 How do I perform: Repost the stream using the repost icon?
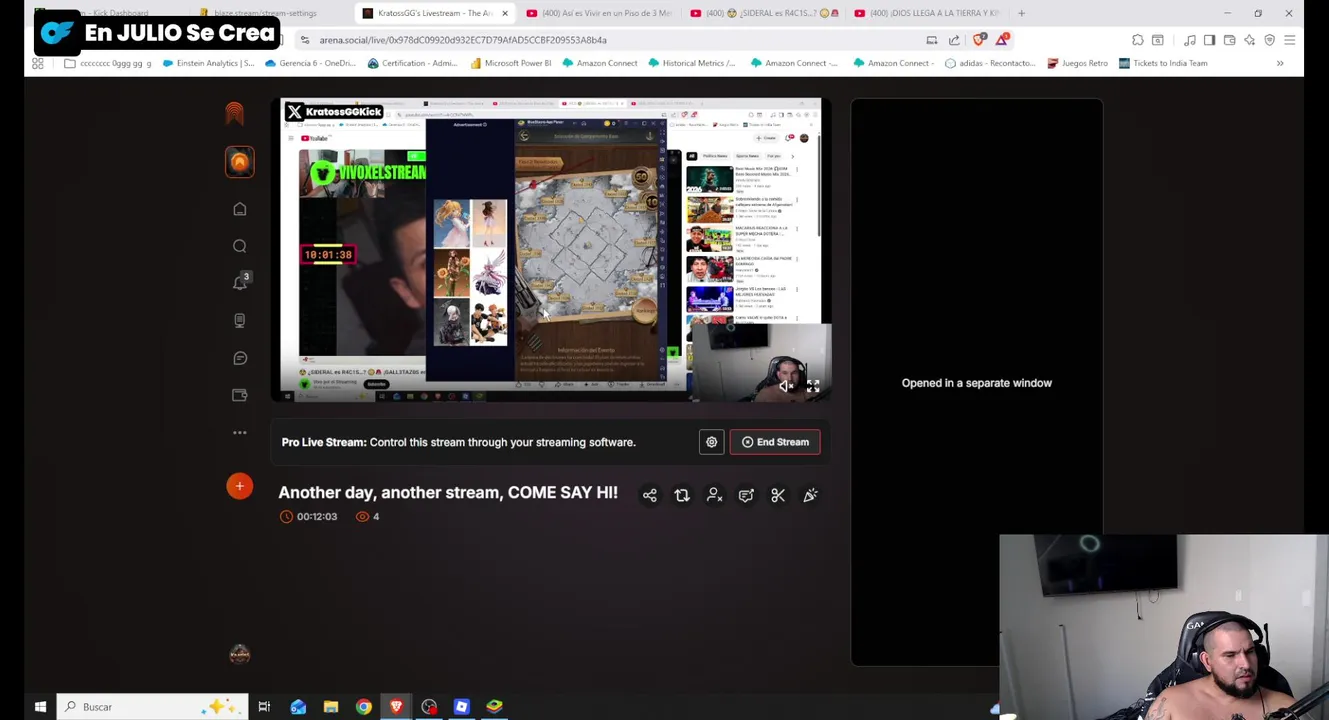point(682,495)
